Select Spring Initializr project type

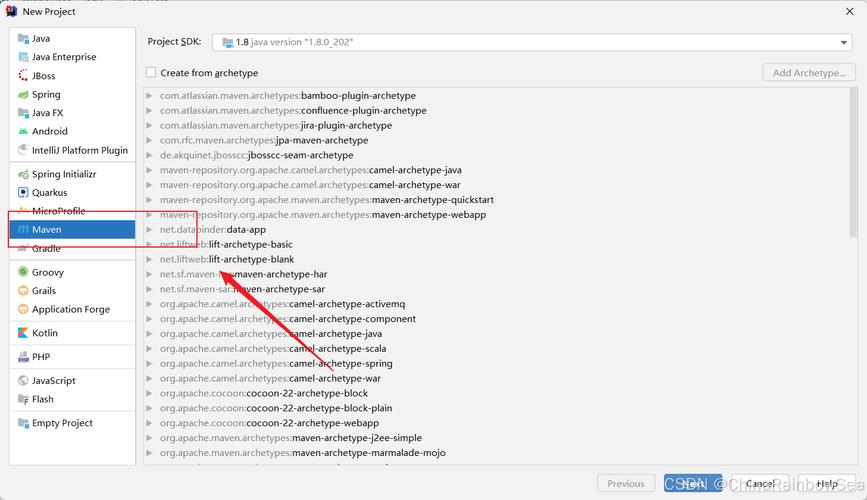point(64,174)
